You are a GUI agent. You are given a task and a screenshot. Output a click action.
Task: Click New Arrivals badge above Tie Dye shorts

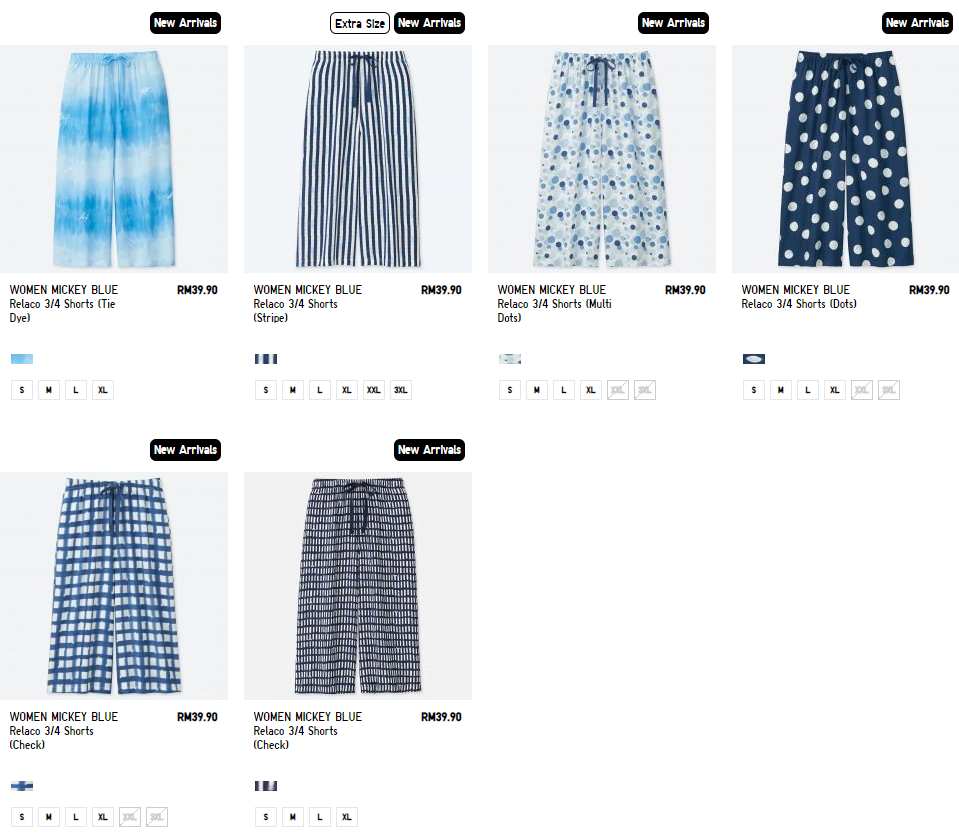(185, 23)
